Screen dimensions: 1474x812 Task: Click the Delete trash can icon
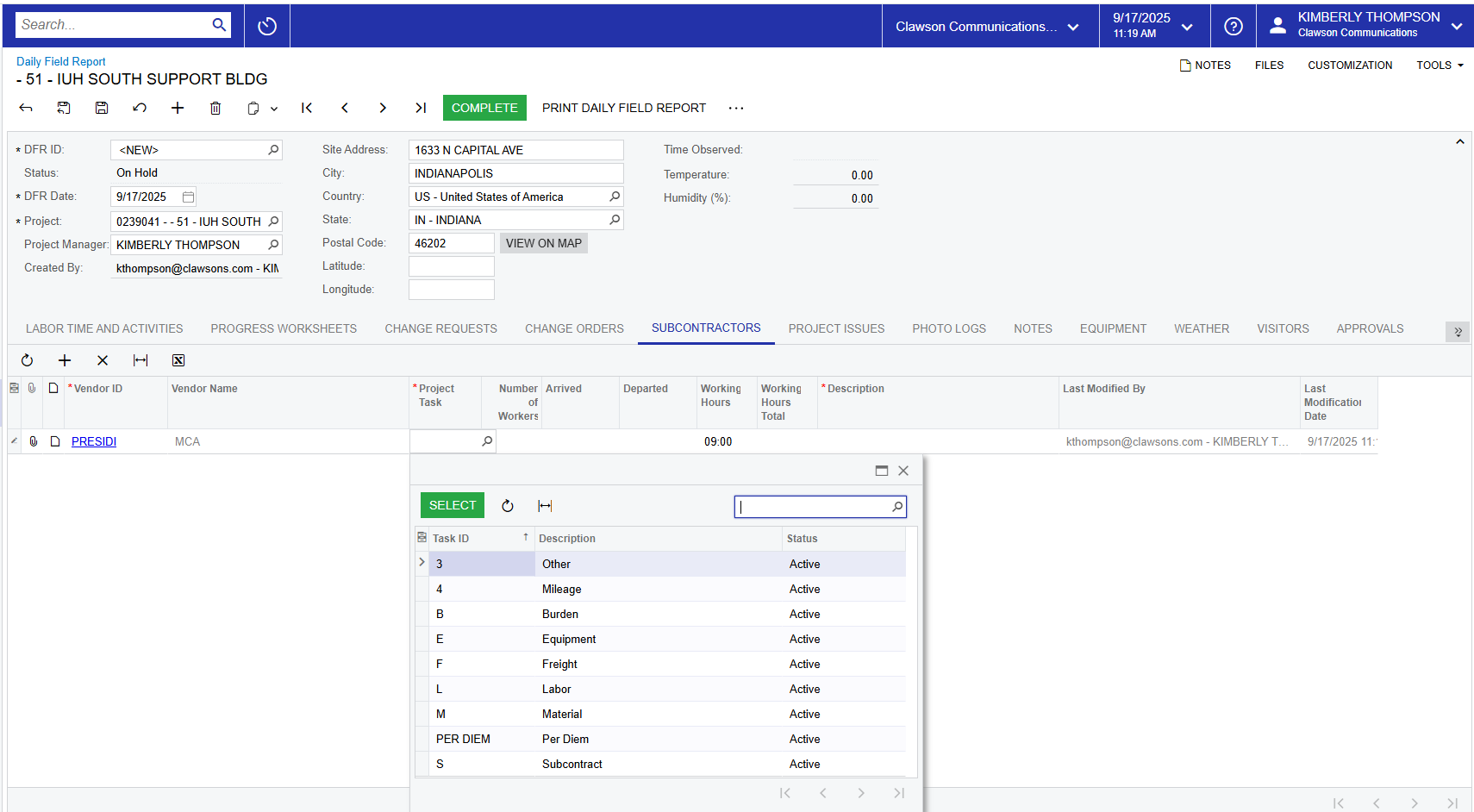[215, 108]
